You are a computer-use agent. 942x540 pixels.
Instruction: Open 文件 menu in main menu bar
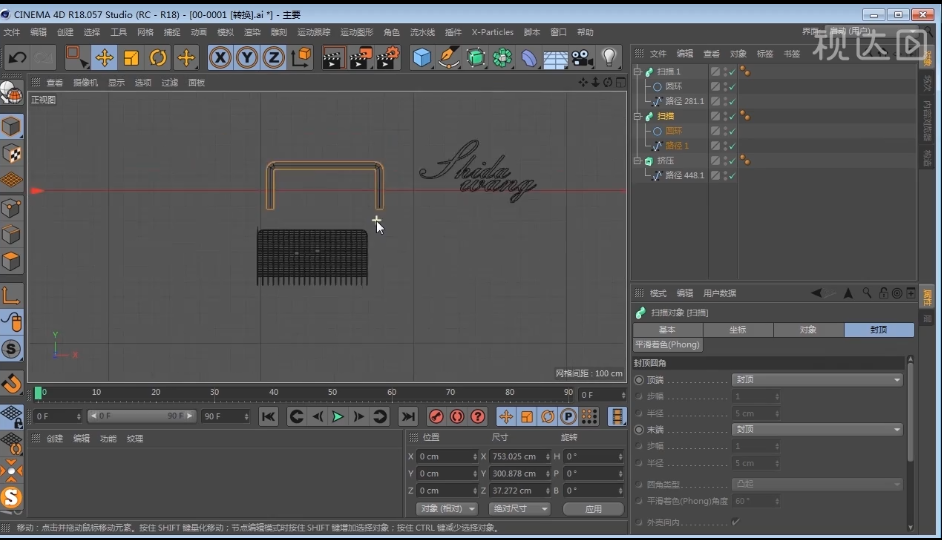[11, 32]
